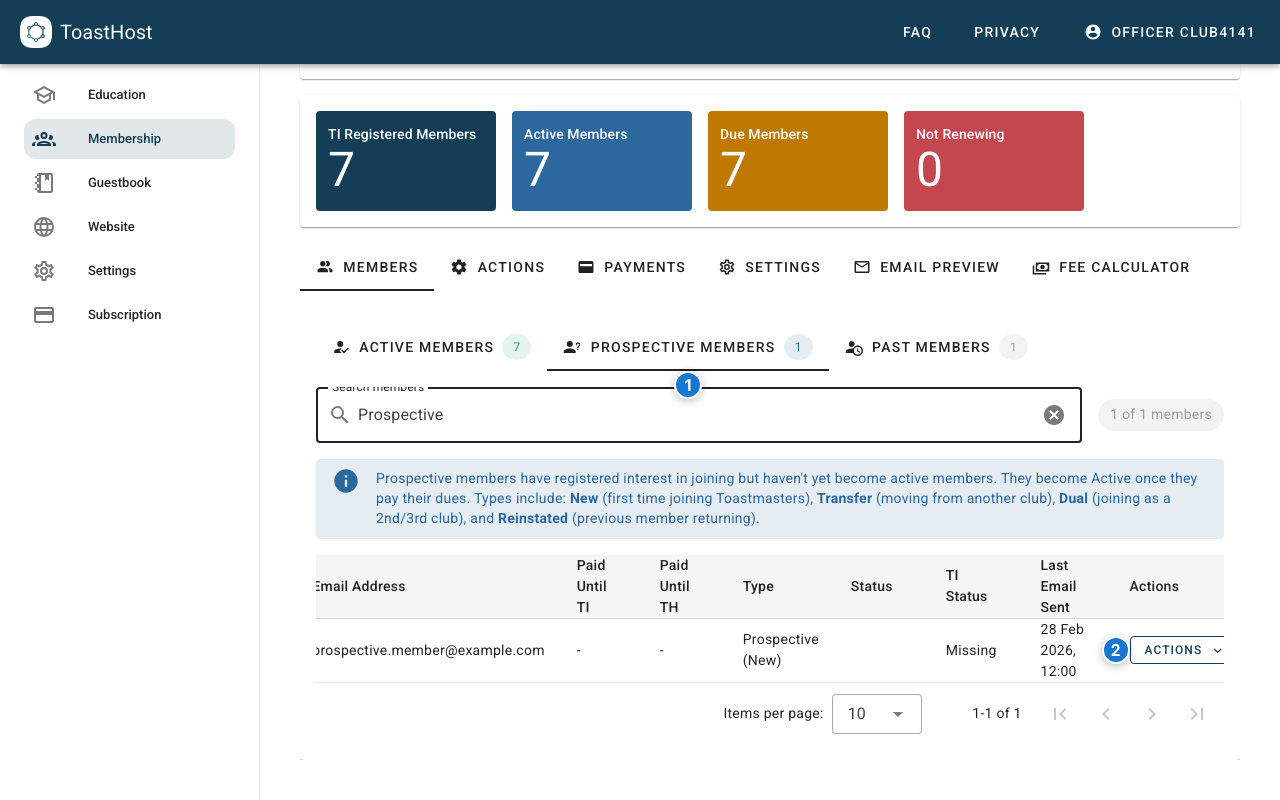
Task: Select the Active Members tab
Action: [425, 347]
